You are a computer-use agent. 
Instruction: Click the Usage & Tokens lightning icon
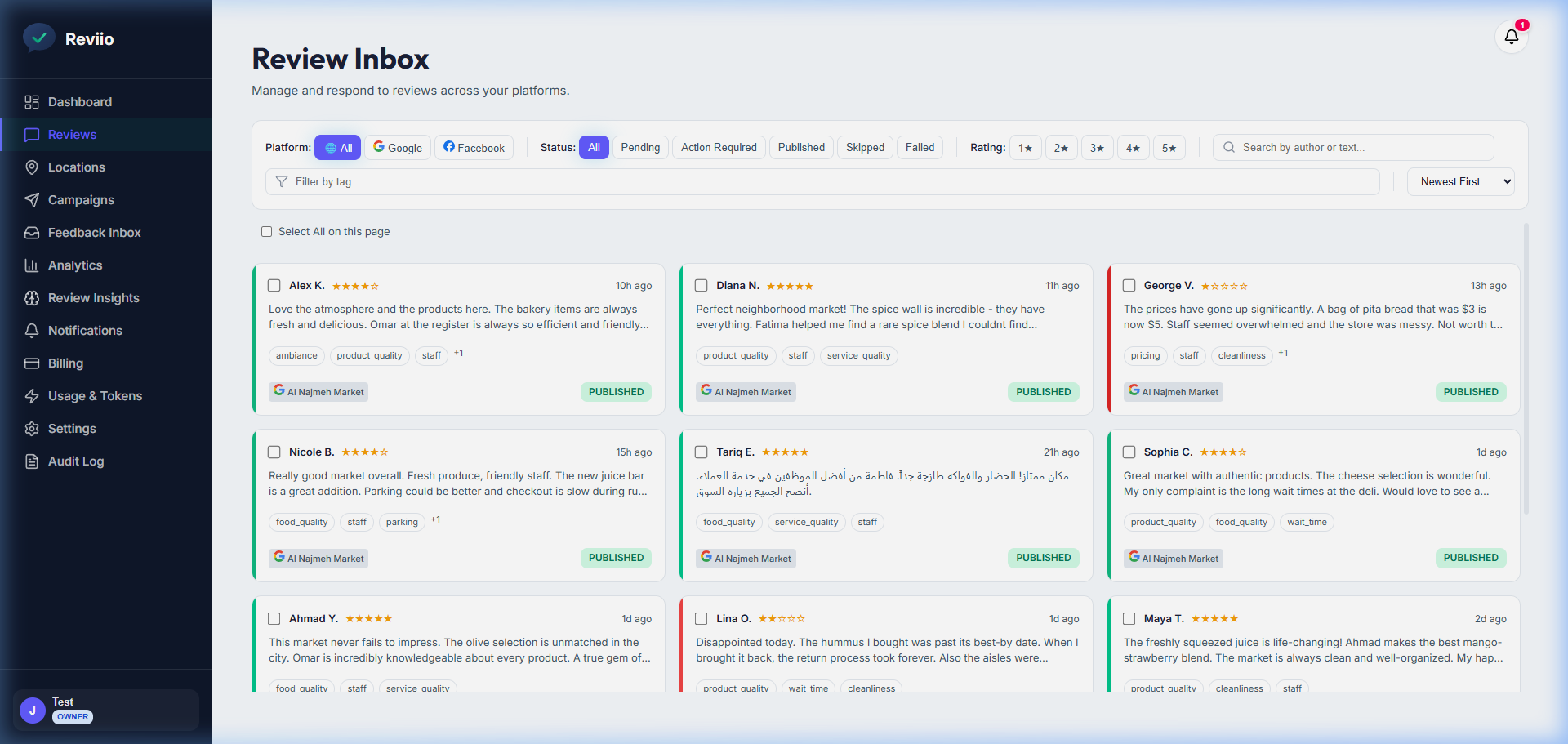pyautogui.click(x=32, y=396)
